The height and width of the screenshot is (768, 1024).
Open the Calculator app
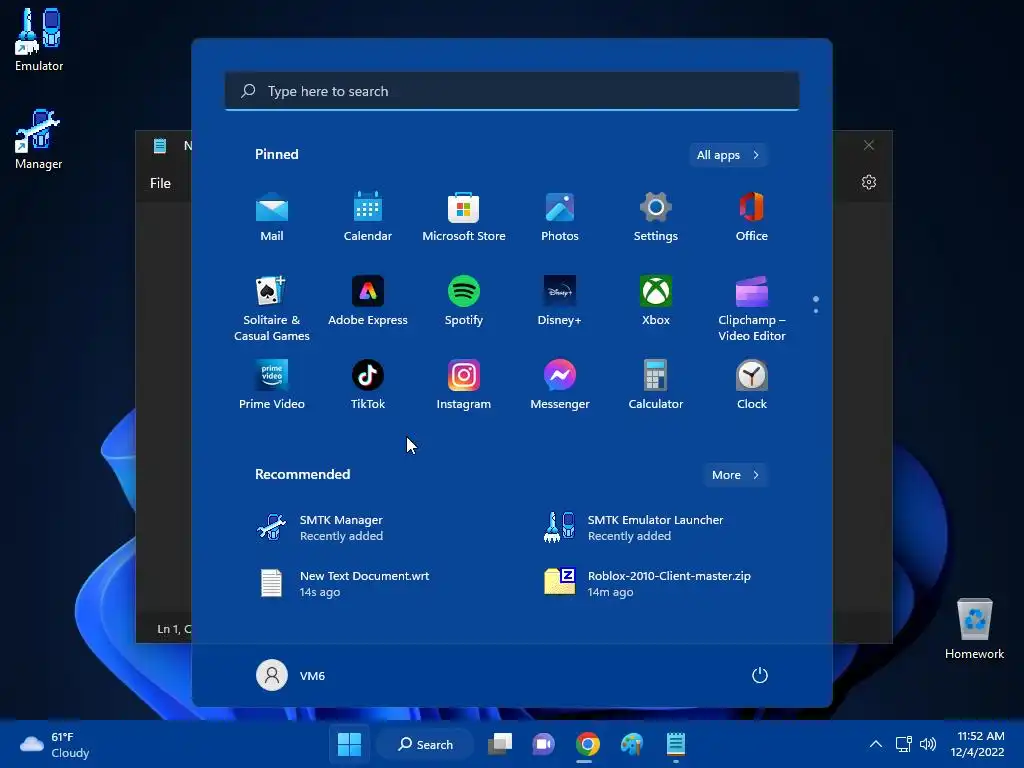point(656,385)
